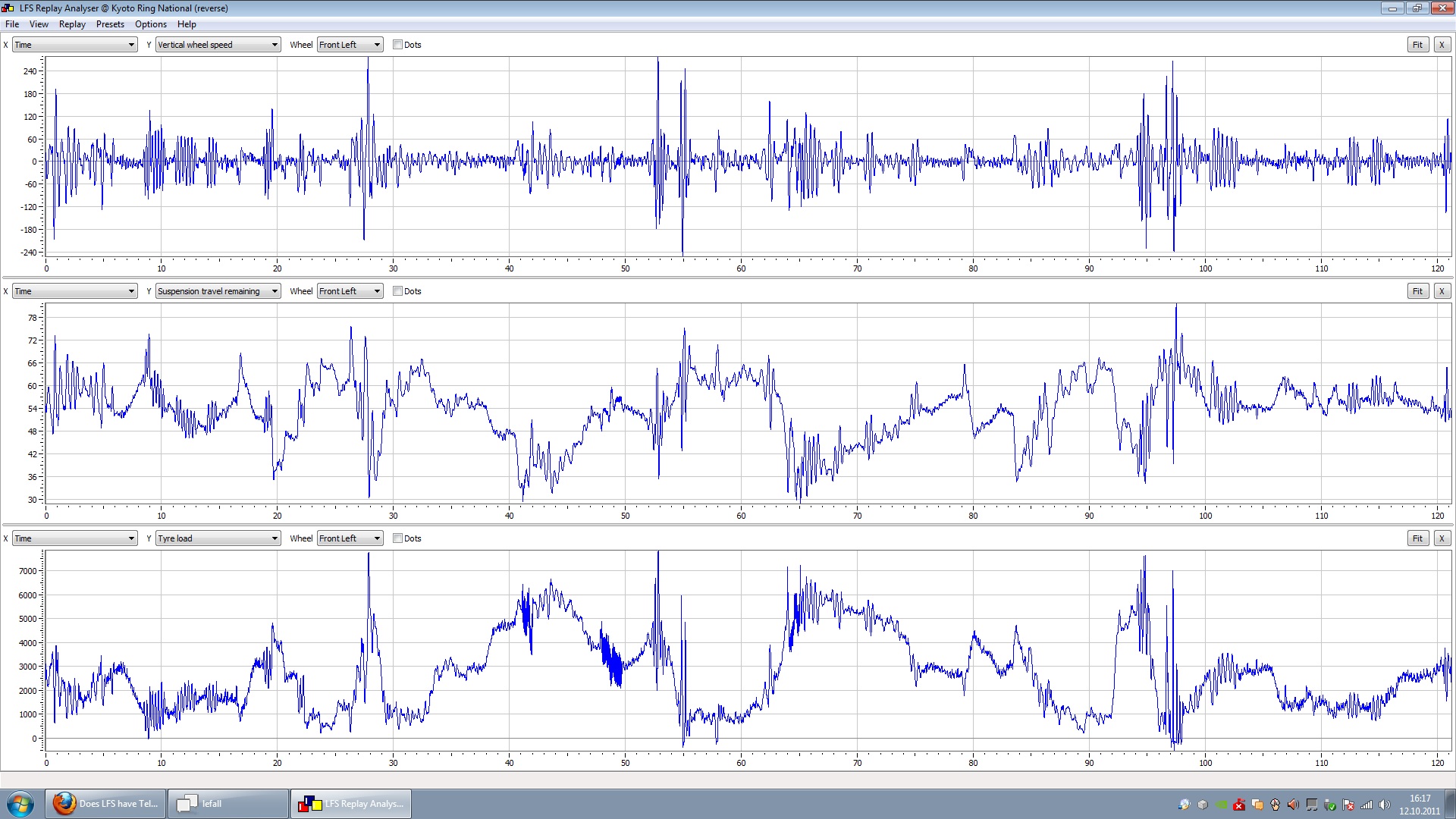Viewport: 1456px width, 819px height.
Task: Enable Dots on Vertical wheel speed graph
Action: coord(397,45)
